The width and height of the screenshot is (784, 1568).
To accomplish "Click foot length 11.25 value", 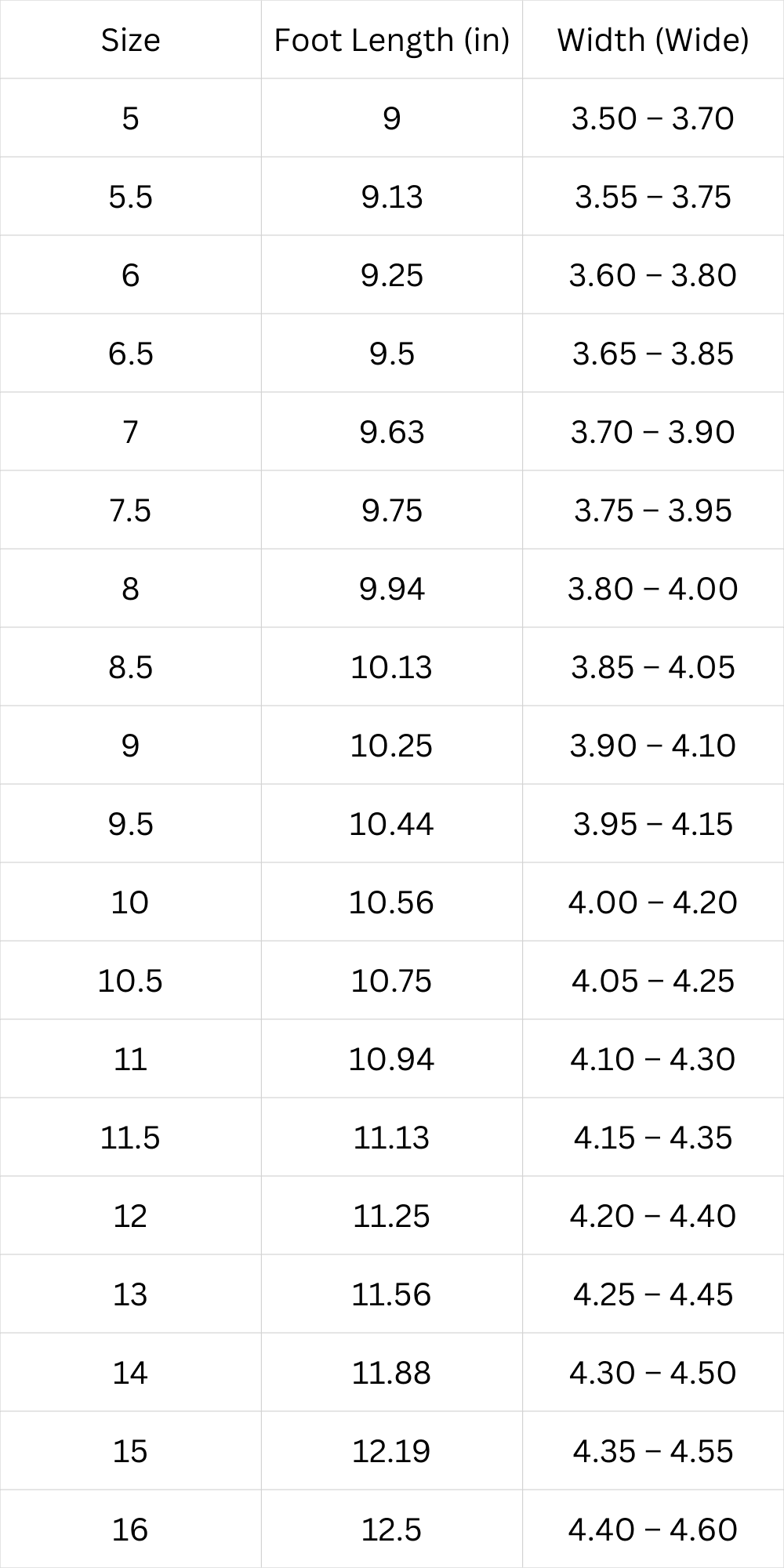I will click(x=391, y=1216).
